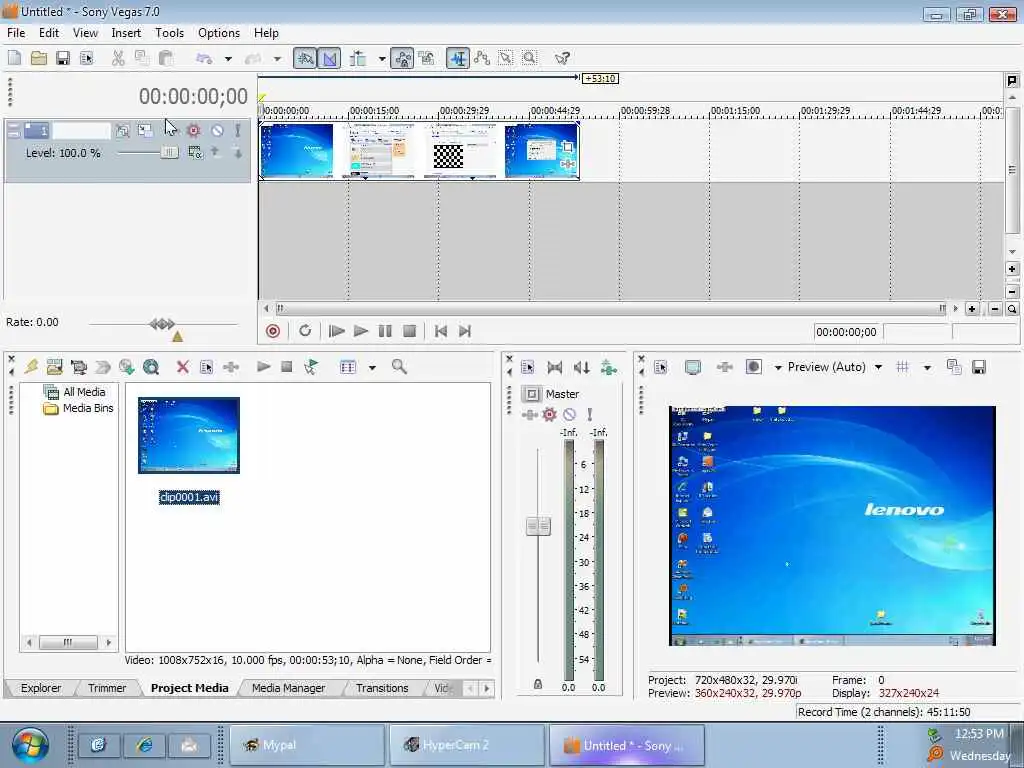The width and height of the screenshot is (1024, 768).
Task: Insert FX bus icon in Mixer
Action: point(609,368)
